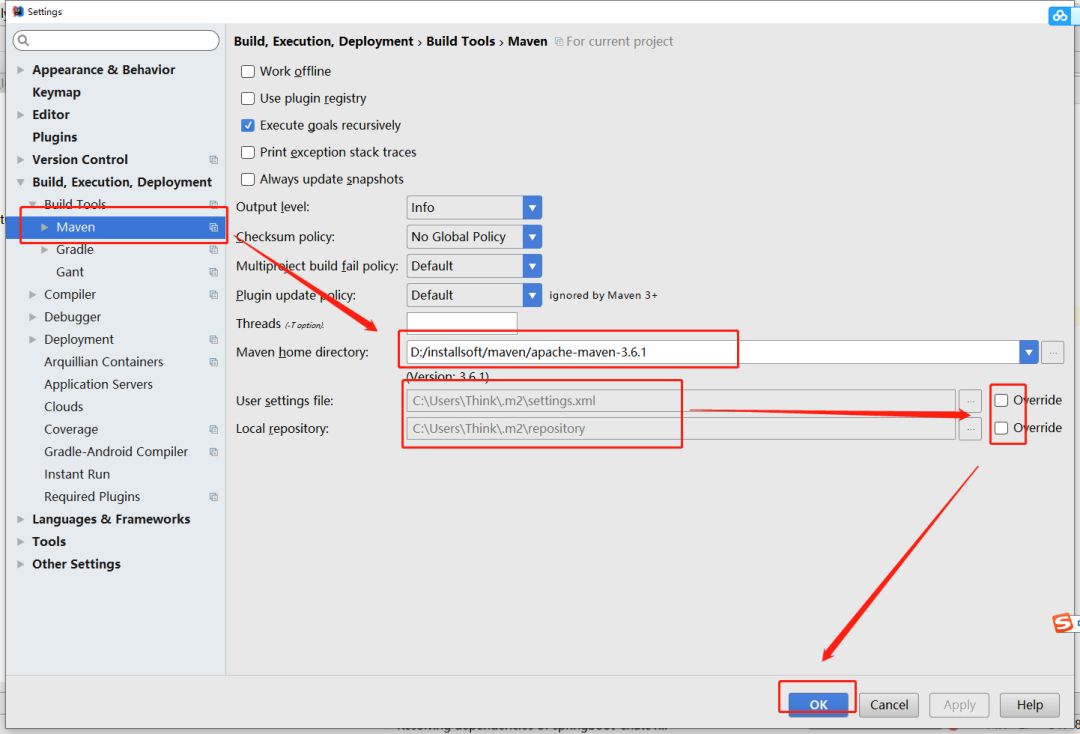Select Plugins in settings tree

54,137
